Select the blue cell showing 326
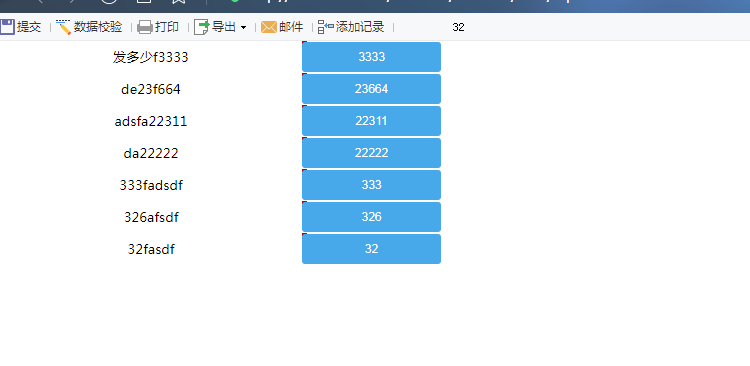Screen dimensions: 750x366 click(x=371, y=217)
